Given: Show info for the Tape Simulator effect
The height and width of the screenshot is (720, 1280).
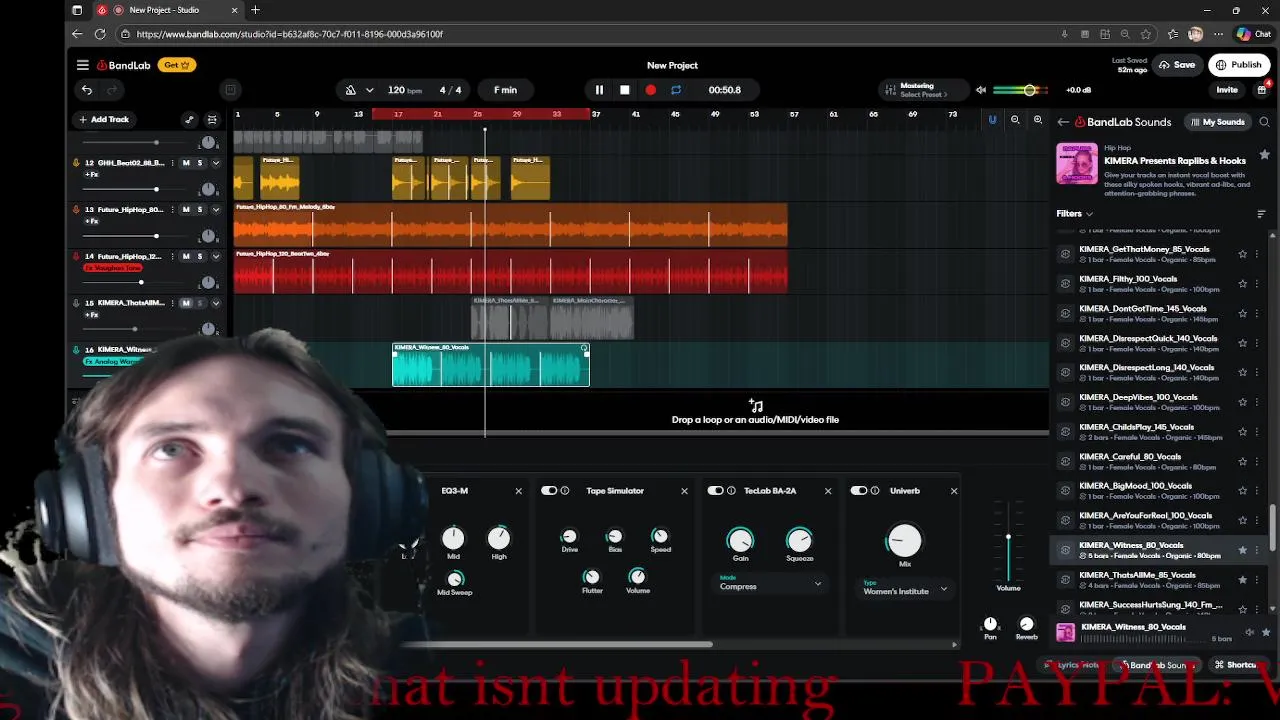Looking at the screenshot, I should click(x=565, y=491).
